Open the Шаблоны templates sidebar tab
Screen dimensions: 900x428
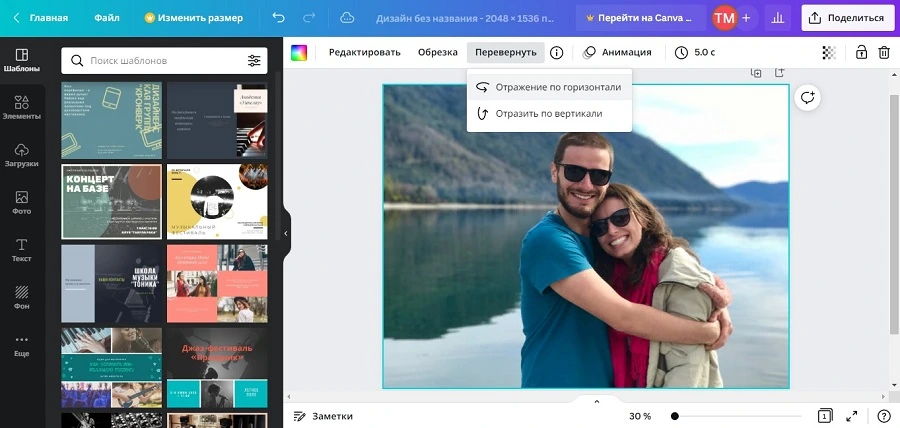(21, 61)
